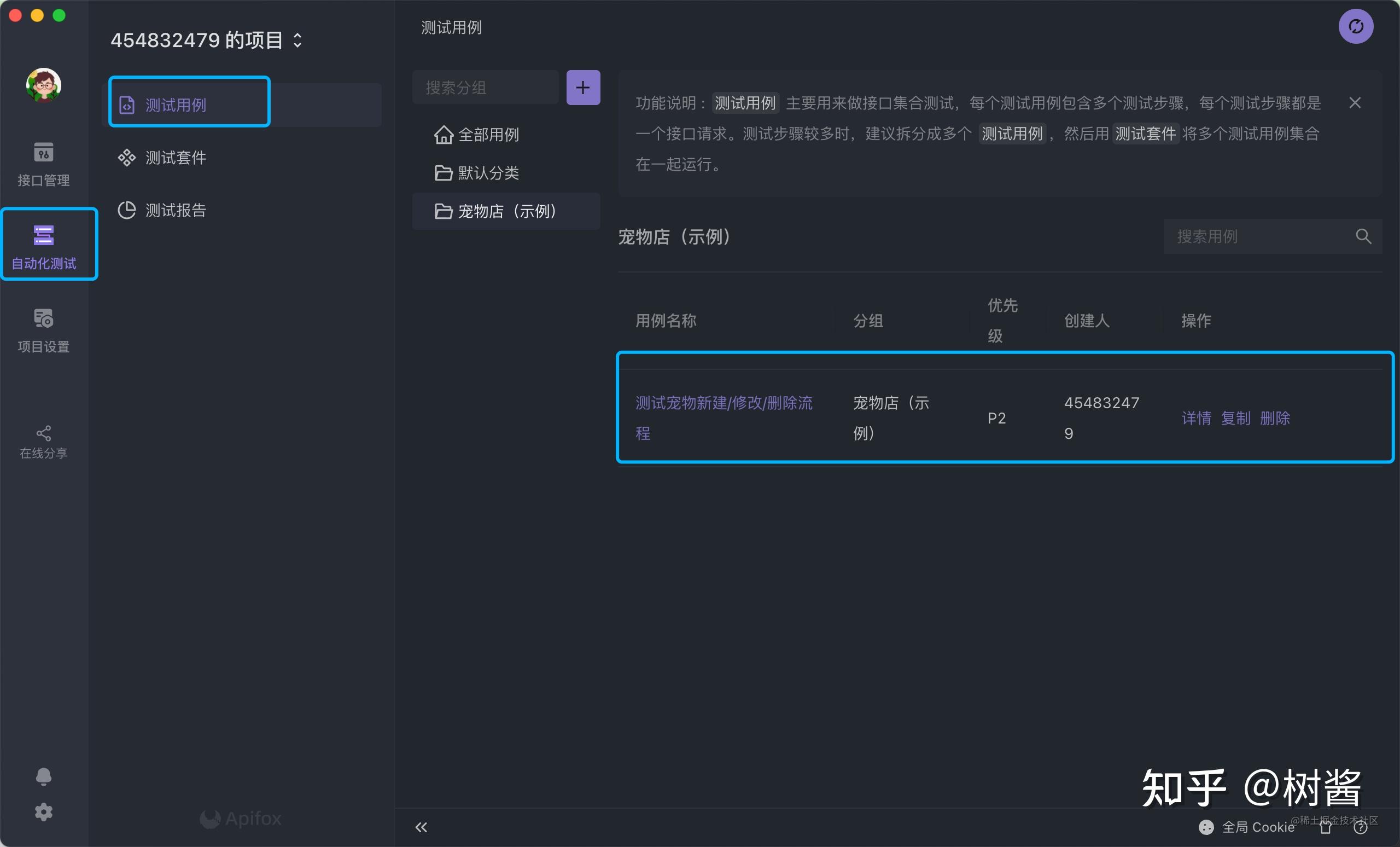Click the purple refresh/sync icon
This screenshot has height=847, width=1400.
point(1356,26)
